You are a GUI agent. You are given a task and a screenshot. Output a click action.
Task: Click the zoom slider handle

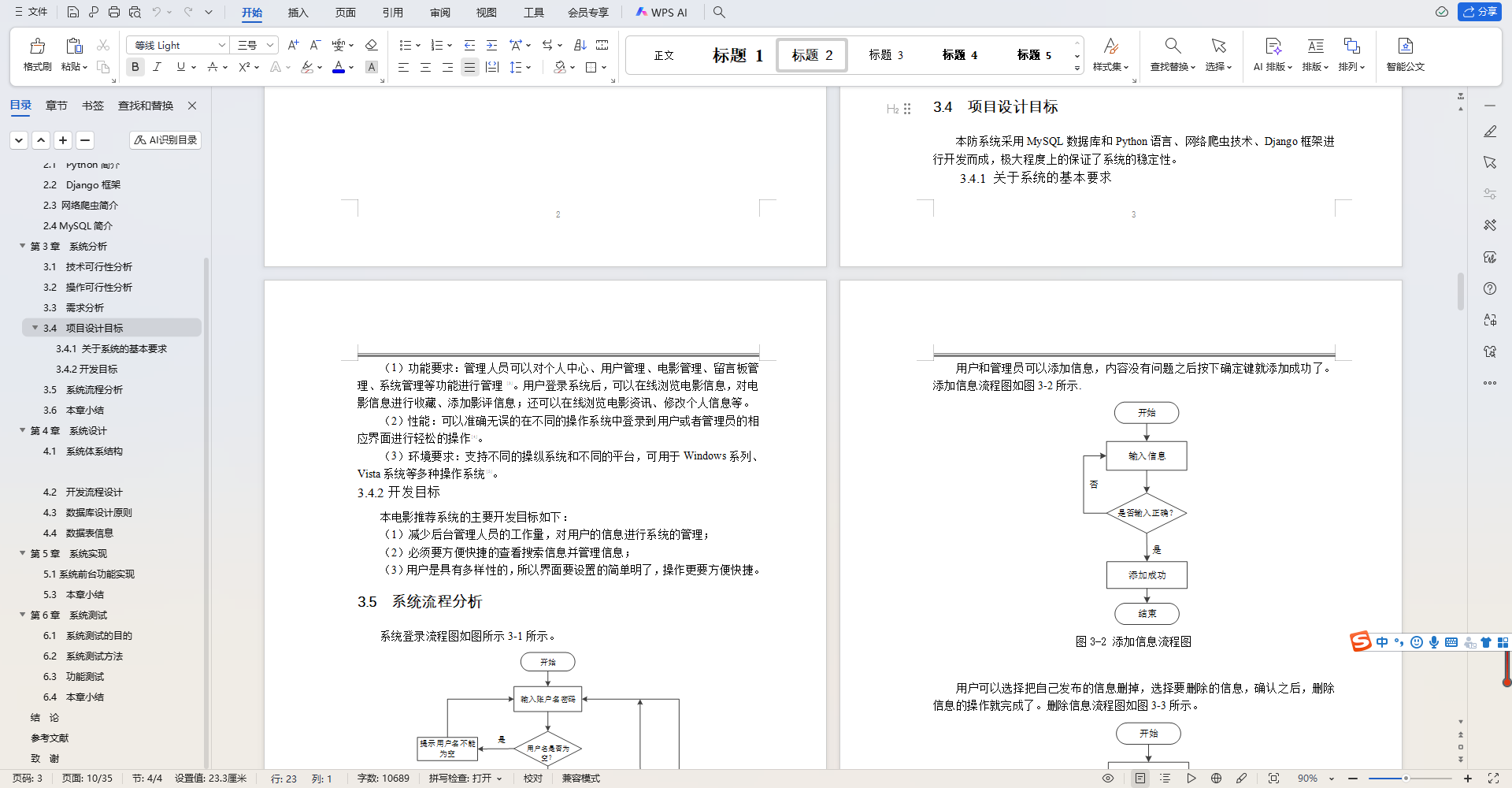pos(1406,779)
